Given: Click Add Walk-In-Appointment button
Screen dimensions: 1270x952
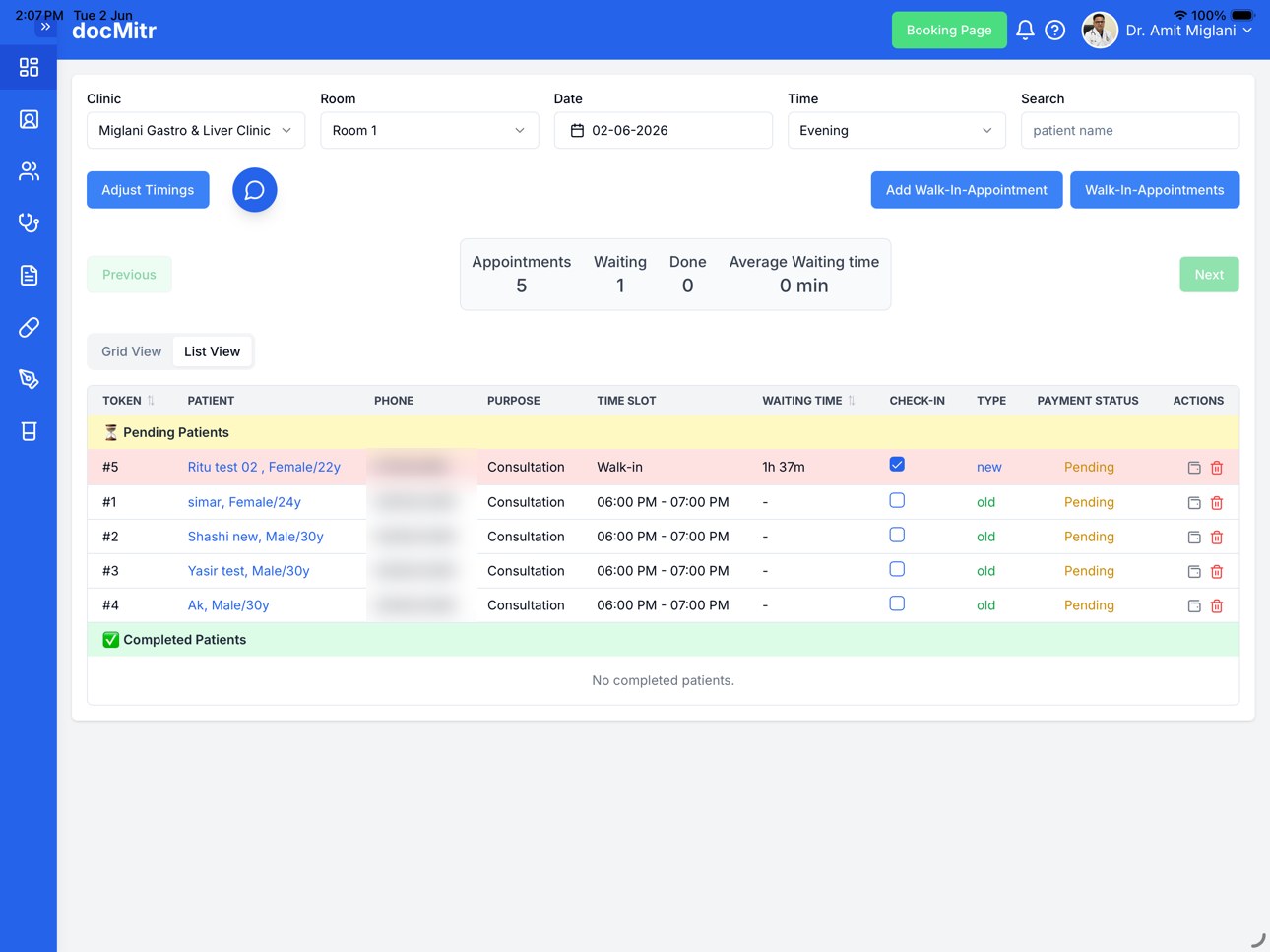Looking at the screenshot, I should [967, 190].
